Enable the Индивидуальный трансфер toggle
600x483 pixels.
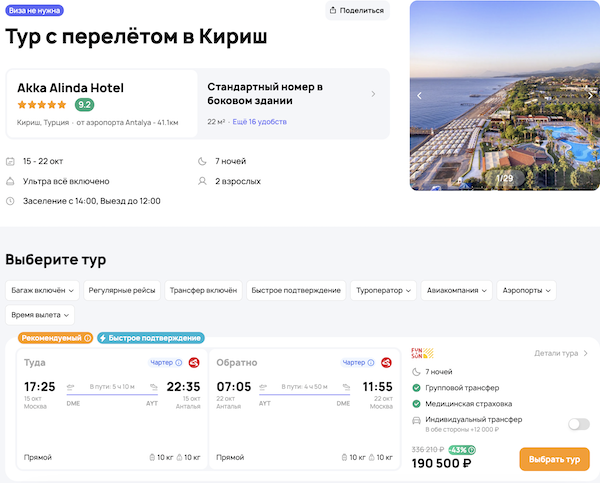coord(578,424)
